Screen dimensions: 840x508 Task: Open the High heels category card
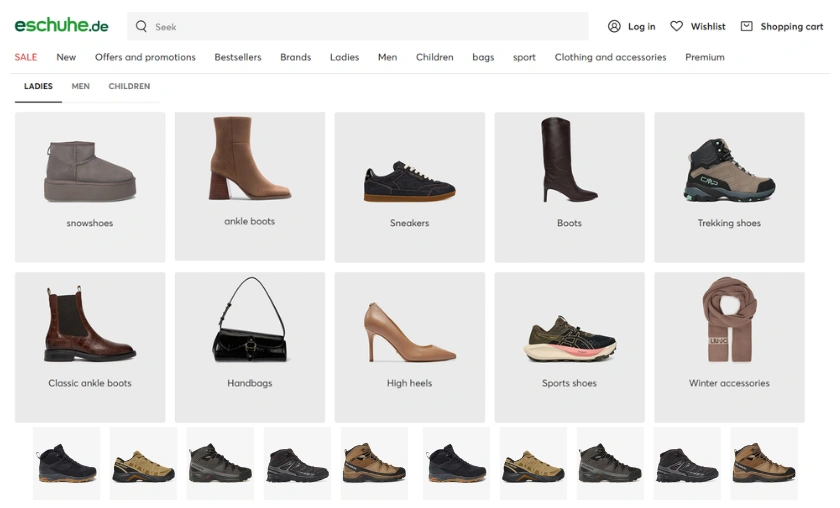(x=410, y=347)
